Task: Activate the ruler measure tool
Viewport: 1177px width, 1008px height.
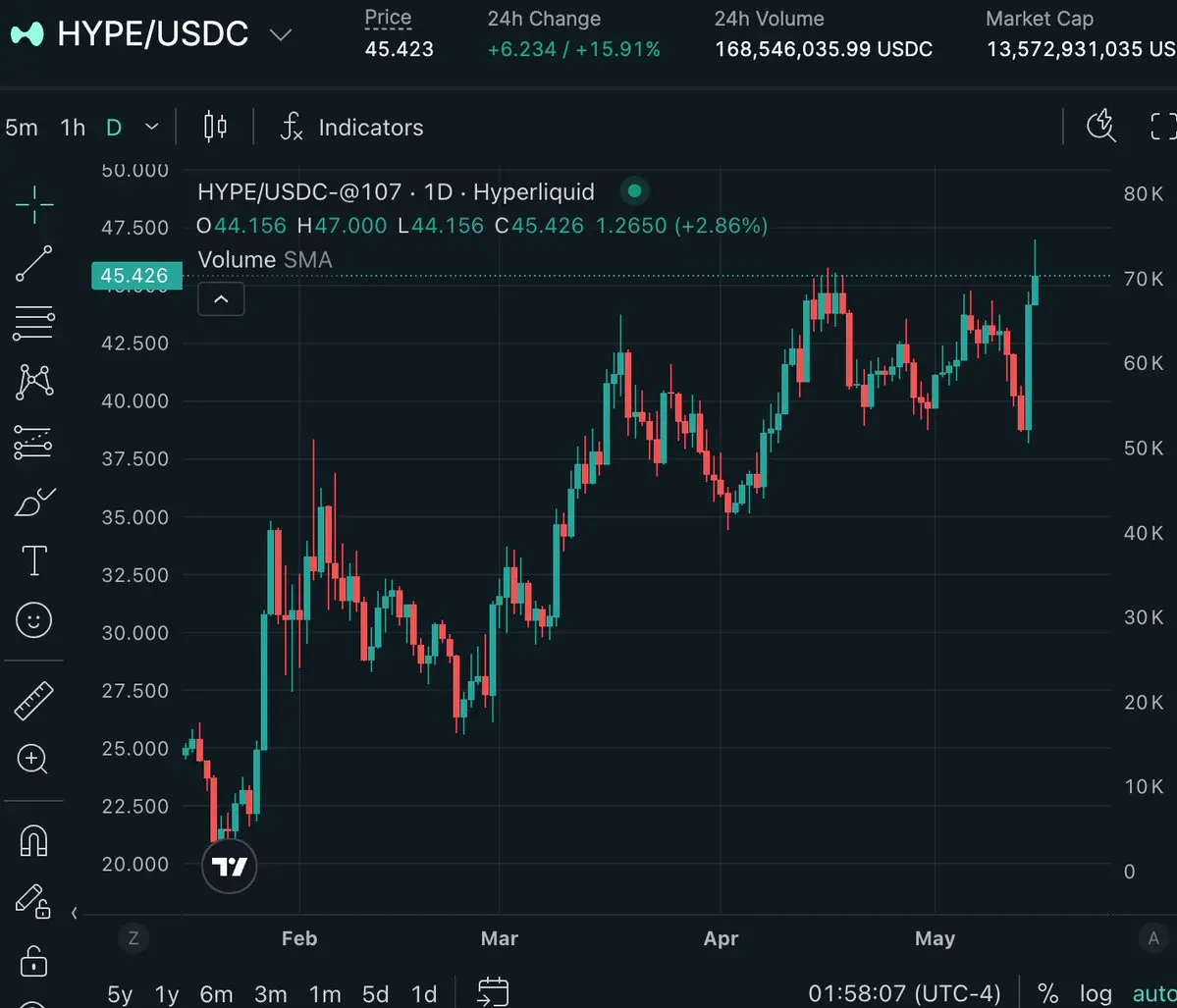Action: pos(33,700)
